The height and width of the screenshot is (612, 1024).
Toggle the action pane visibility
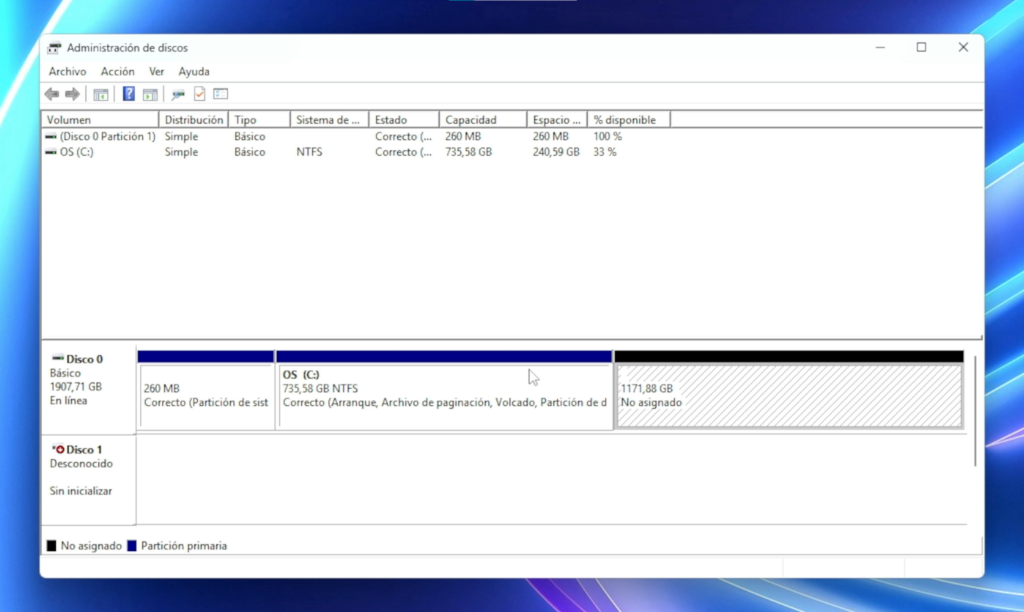[150, 94]
